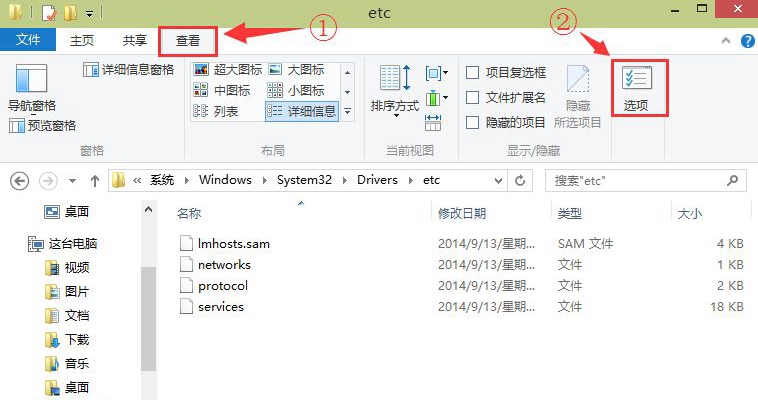Viewport: 758px width, 400px height.
Task: Switch to the Home (主页) tab
Action: (x=82, y=40)
